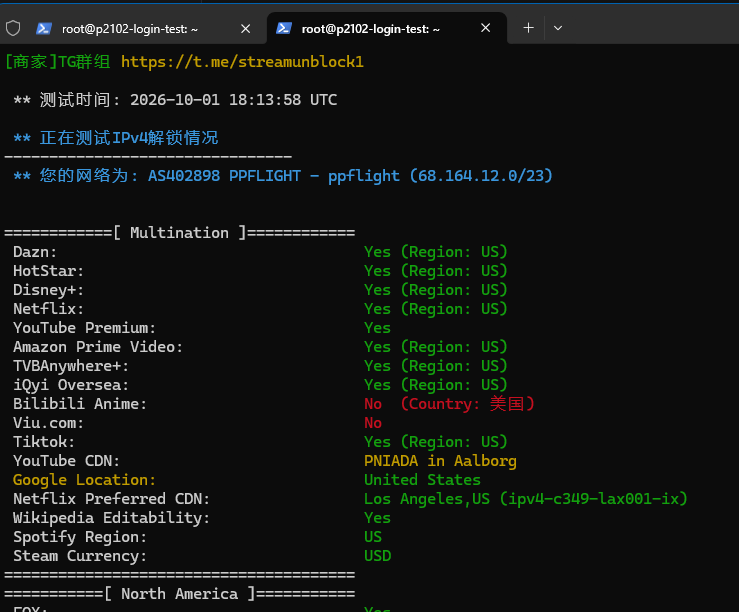Click the PowerShell icon on the first tab
The height and width of the screenshot is (612, 739).
pyautogui.click(x=44, y=28)
